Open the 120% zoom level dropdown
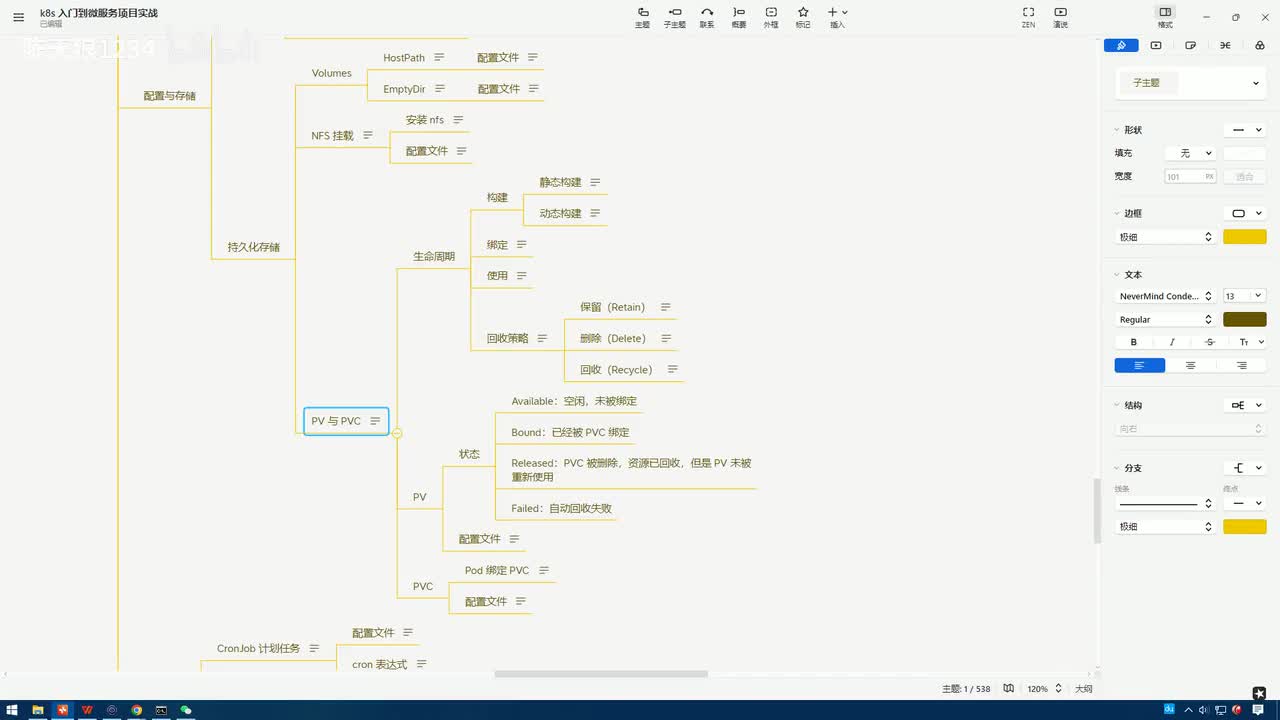The width and height of the screenshot is (1280, 720). click(1043, 689)
